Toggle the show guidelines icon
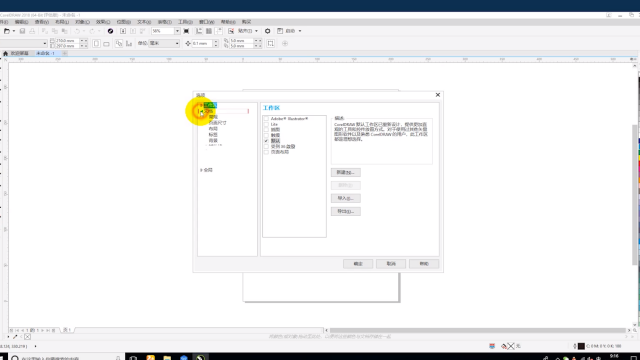Screen dimensions: 640x360 pos(219,31)
